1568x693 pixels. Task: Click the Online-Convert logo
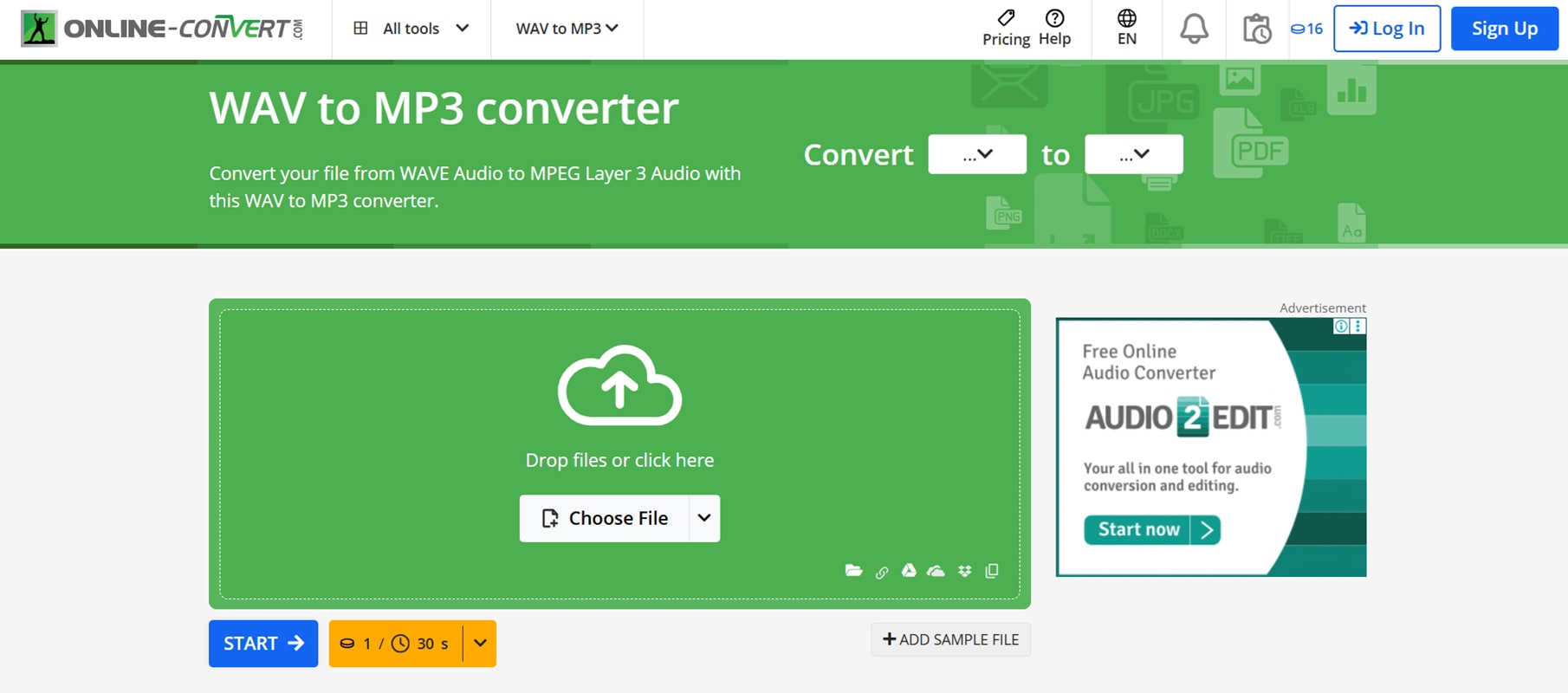[x=163, y=29]
